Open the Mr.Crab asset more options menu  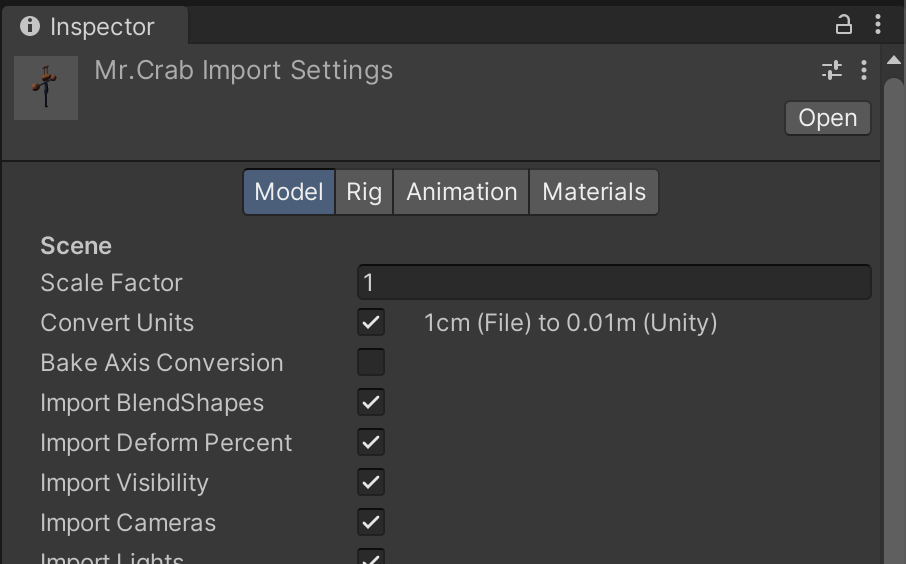click(x=864, y=70)
